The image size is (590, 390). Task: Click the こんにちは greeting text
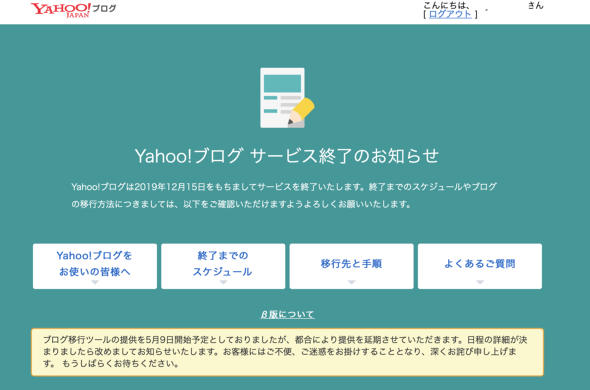pyautogui.click(x=446, y=5)
